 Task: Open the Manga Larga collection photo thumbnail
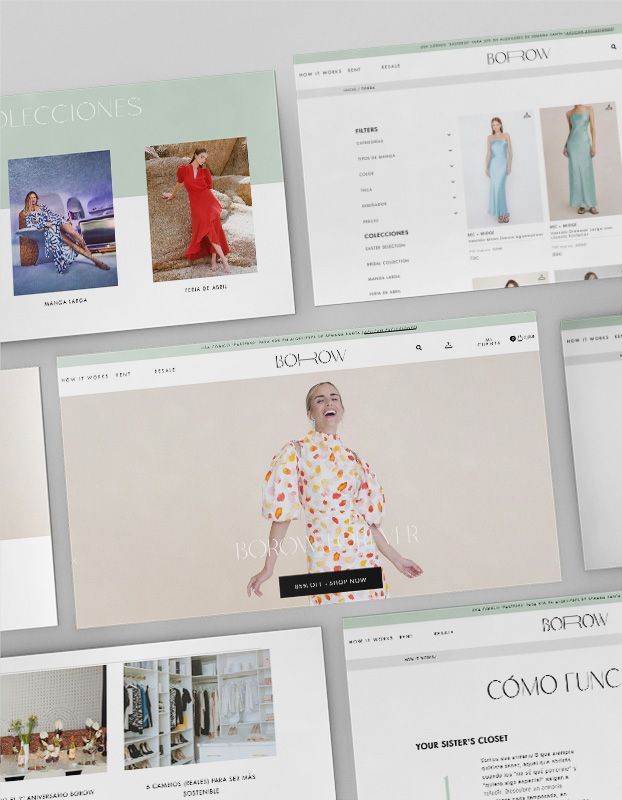coord(63,223)
